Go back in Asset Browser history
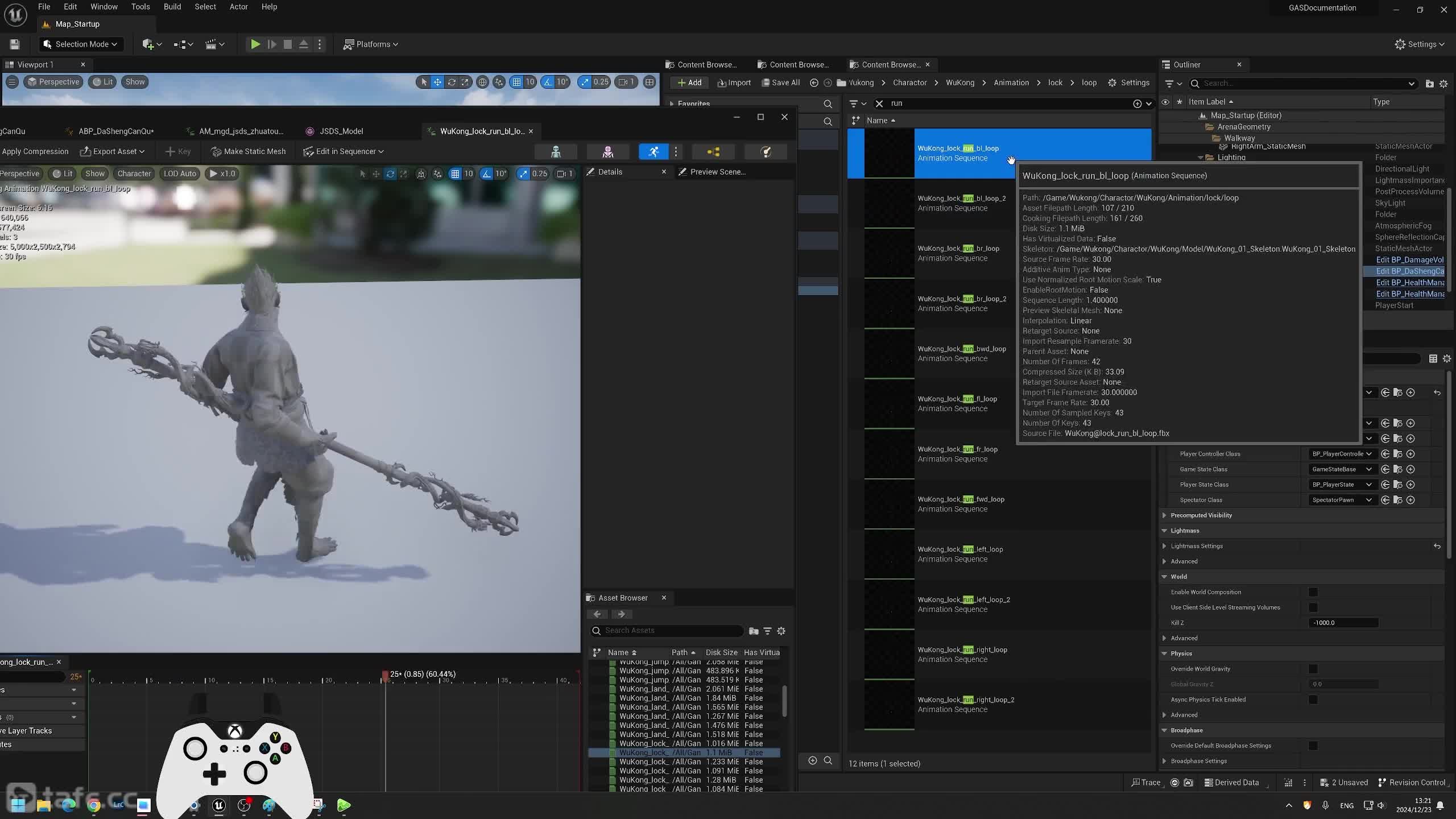 [597, 614]
